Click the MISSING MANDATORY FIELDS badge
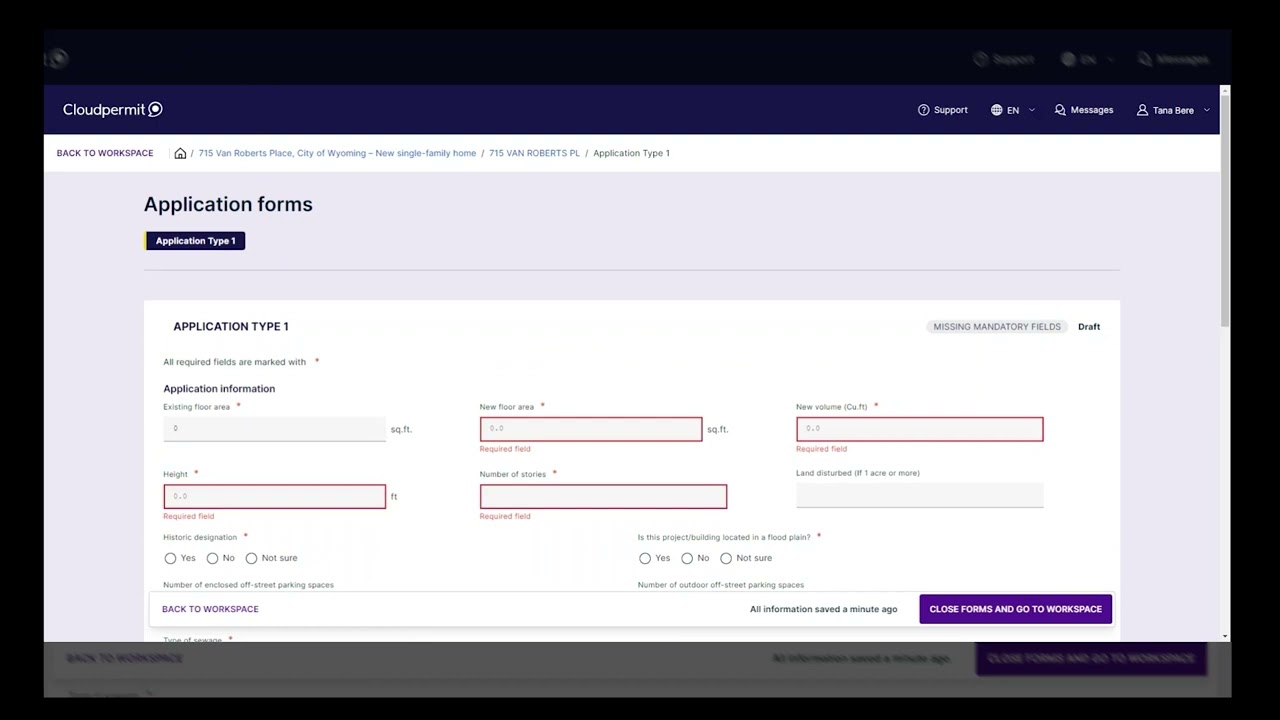Screen dimensions: 1280x720 tap(997, 327)
